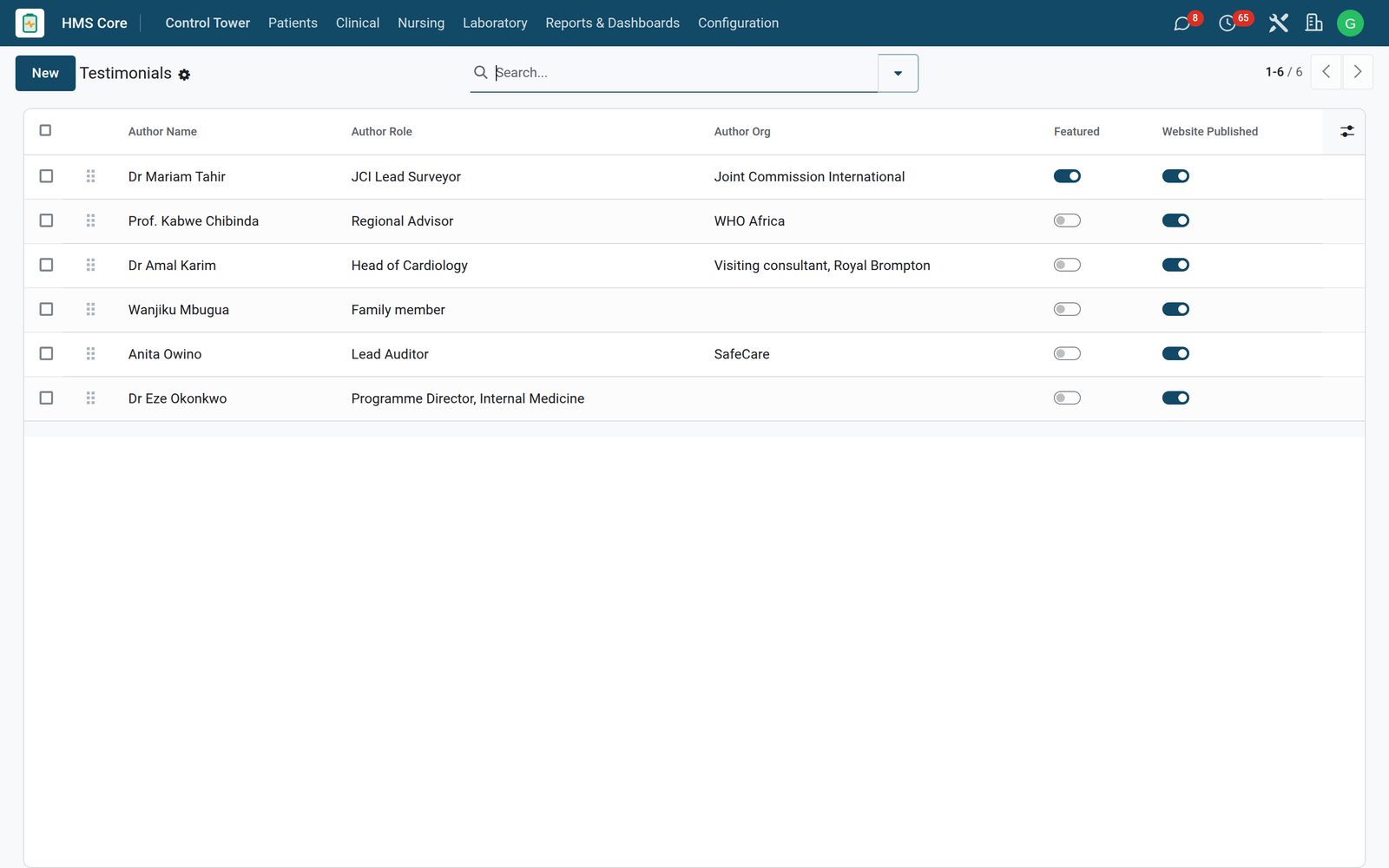Open the JCI Lead Surveyor cell

tap(406, 176)
